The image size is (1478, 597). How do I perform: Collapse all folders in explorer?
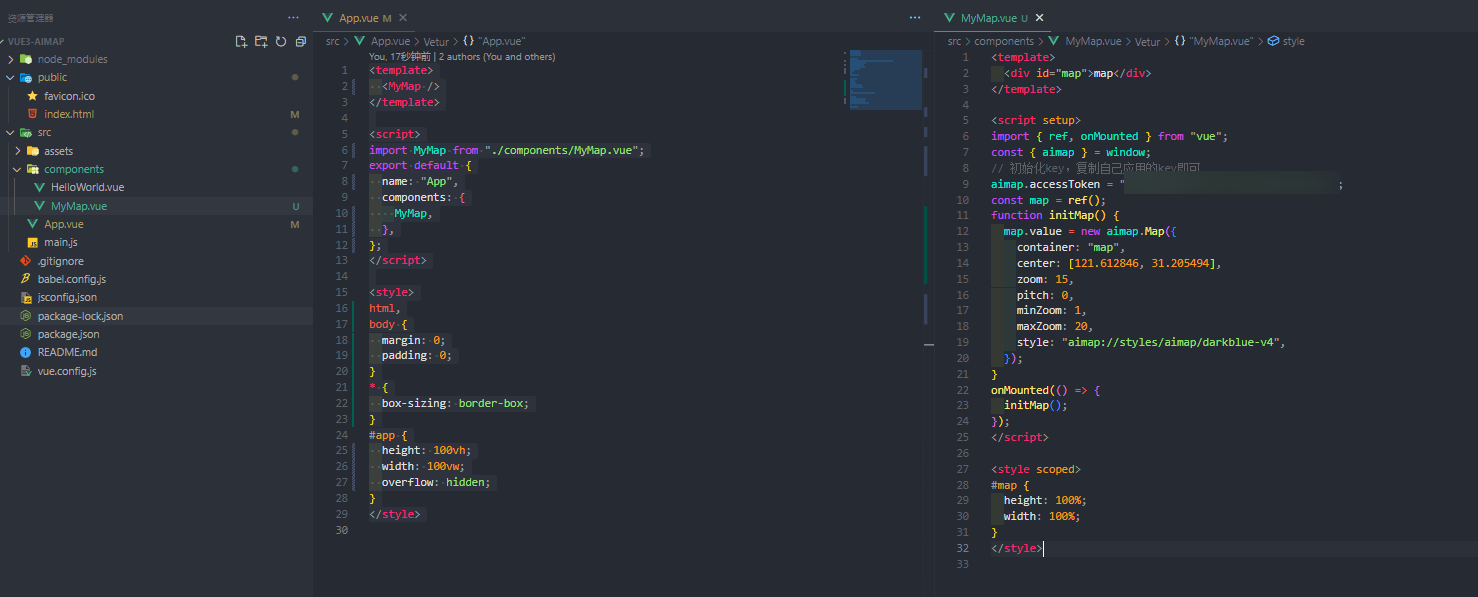[x=300, y=41]
